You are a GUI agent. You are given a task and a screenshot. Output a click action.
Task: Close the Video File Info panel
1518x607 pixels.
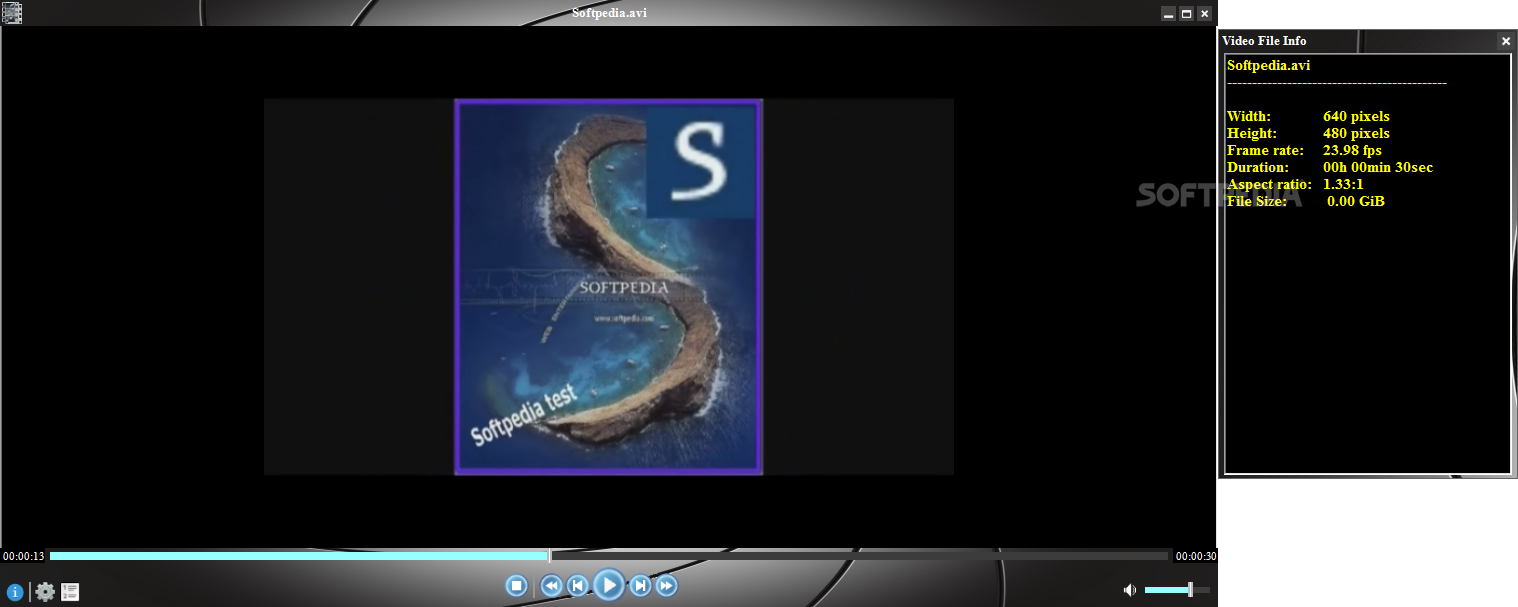click(1506, 41)
